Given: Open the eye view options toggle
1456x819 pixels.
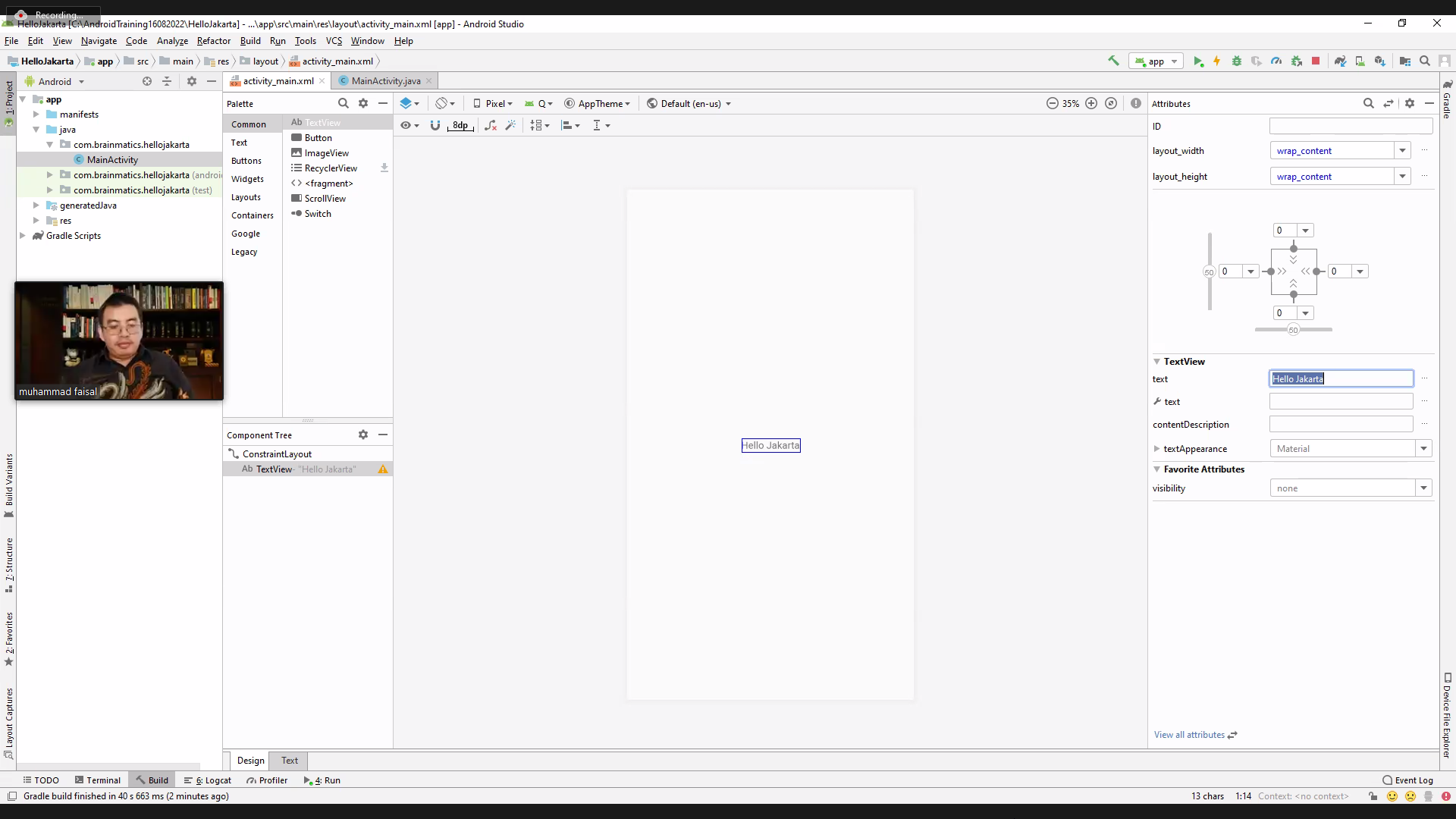Looking at the screenshot, I should (x=406, y=125).
